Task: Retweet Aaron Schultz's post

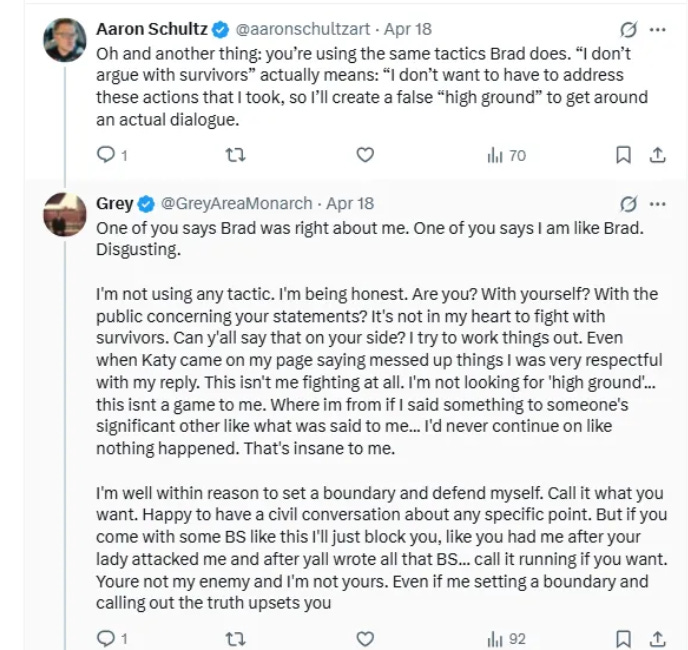Action: point(235,155)
